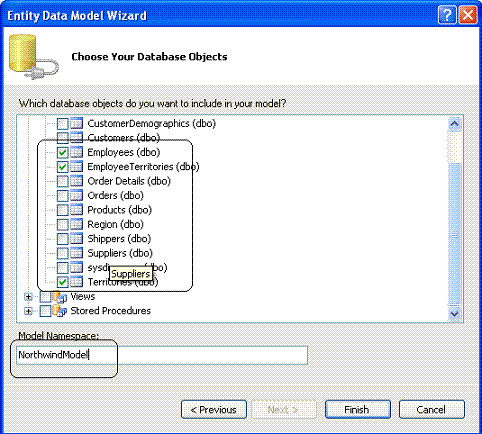Cancel the Entity Data Model Wizard
482x434 pixels.
[432, 409]
